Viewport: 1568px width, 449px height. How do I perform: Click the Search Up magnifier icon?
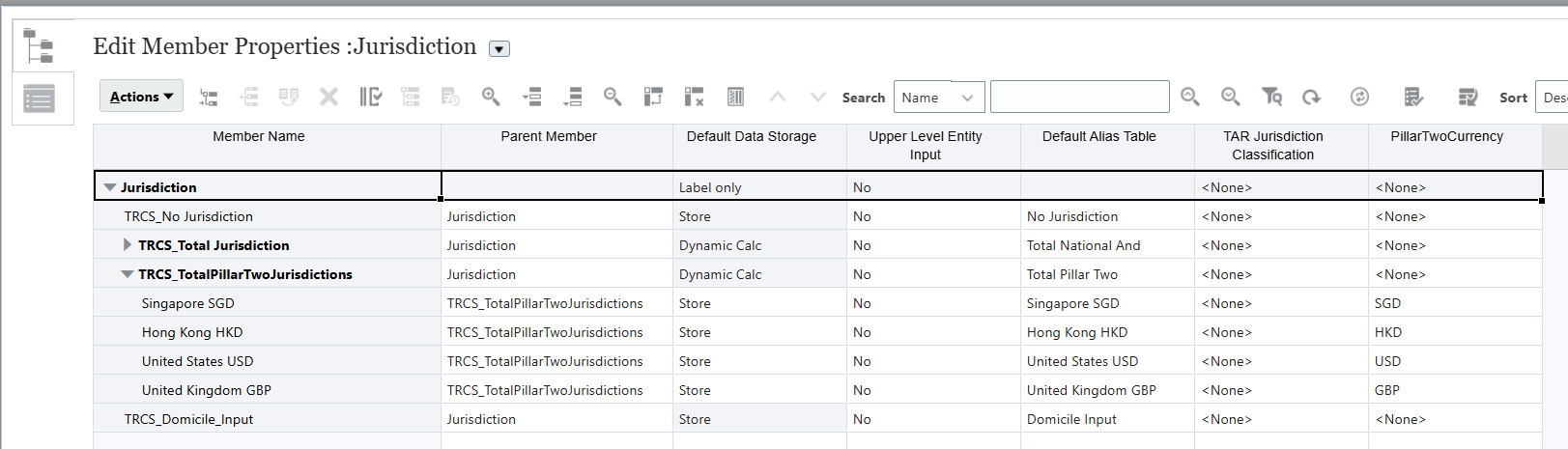1190,97
